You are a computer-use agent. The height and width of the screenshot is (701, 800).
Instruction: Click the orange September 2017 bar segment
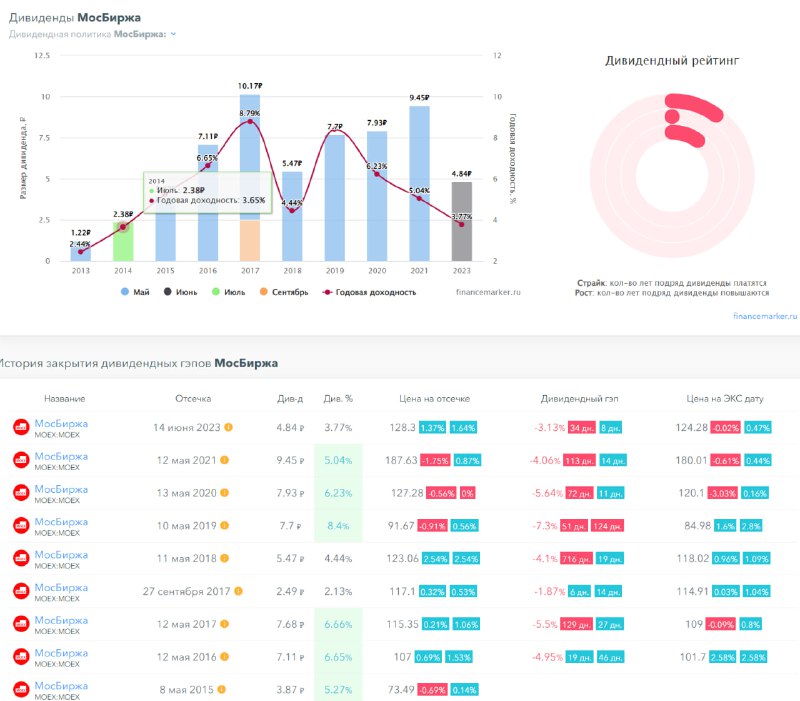(249, 241)
